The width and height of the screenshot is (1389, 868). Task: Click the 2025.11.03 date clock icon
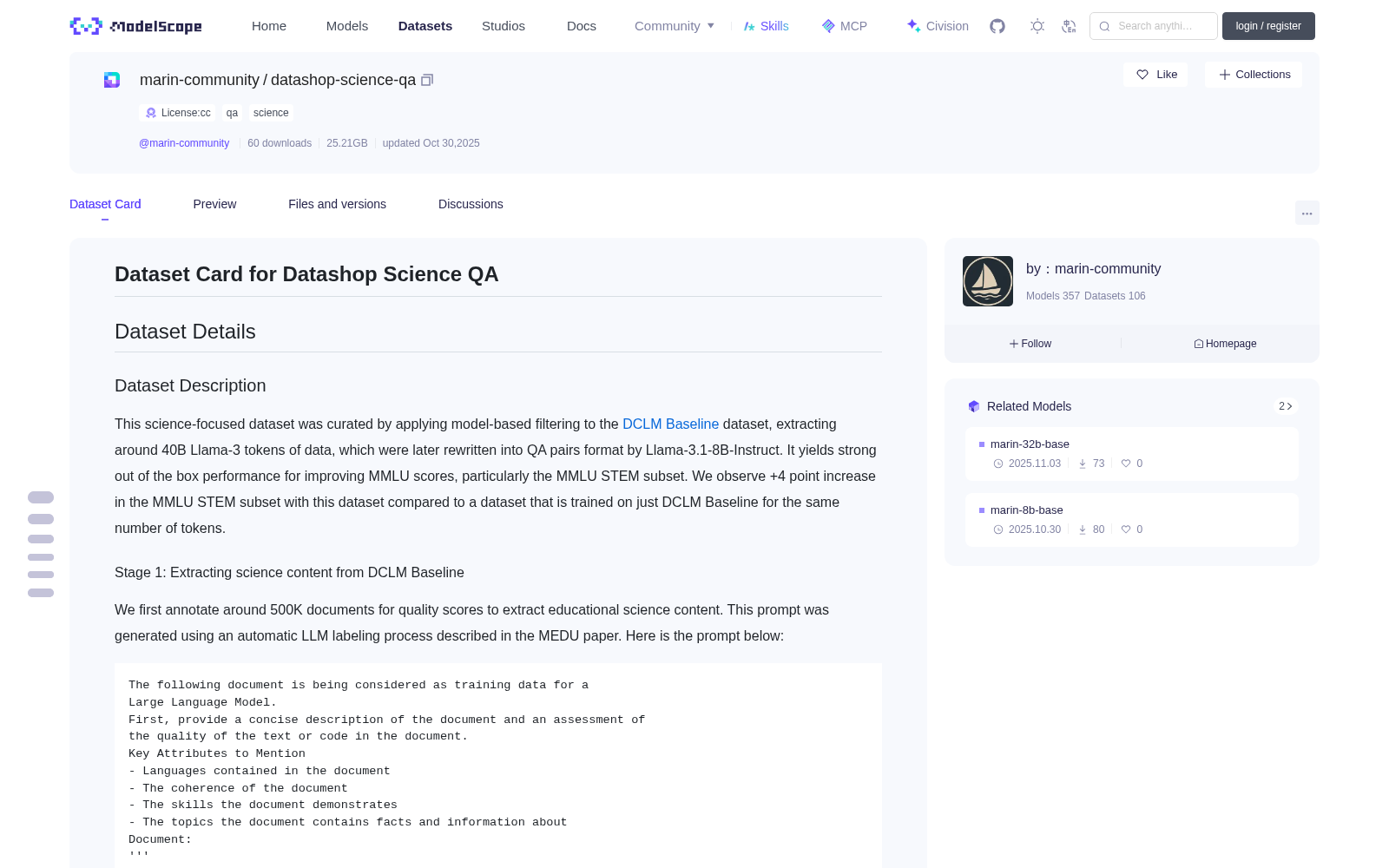pos(998,464)
